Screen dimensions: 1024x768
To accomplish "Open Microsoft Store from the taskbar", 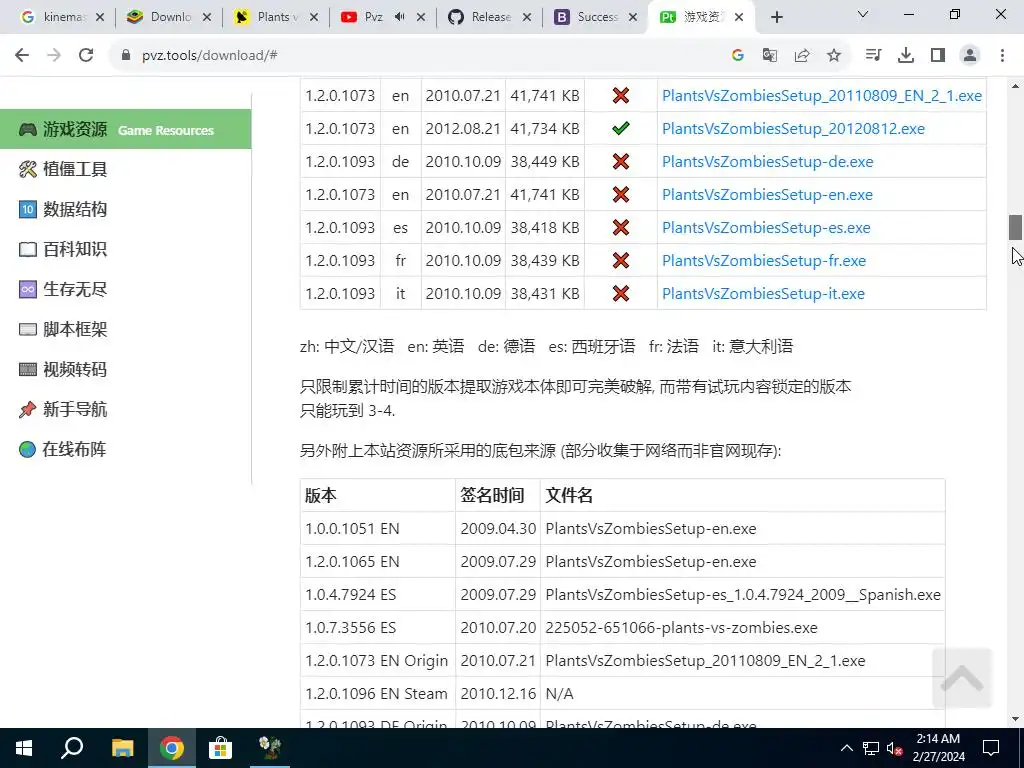I will pyautogui.click(x=220, y=748).
